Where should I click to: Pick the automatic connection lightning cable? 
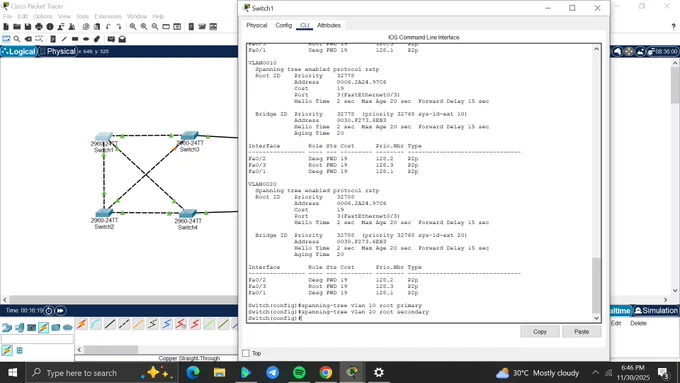[82, 324]
